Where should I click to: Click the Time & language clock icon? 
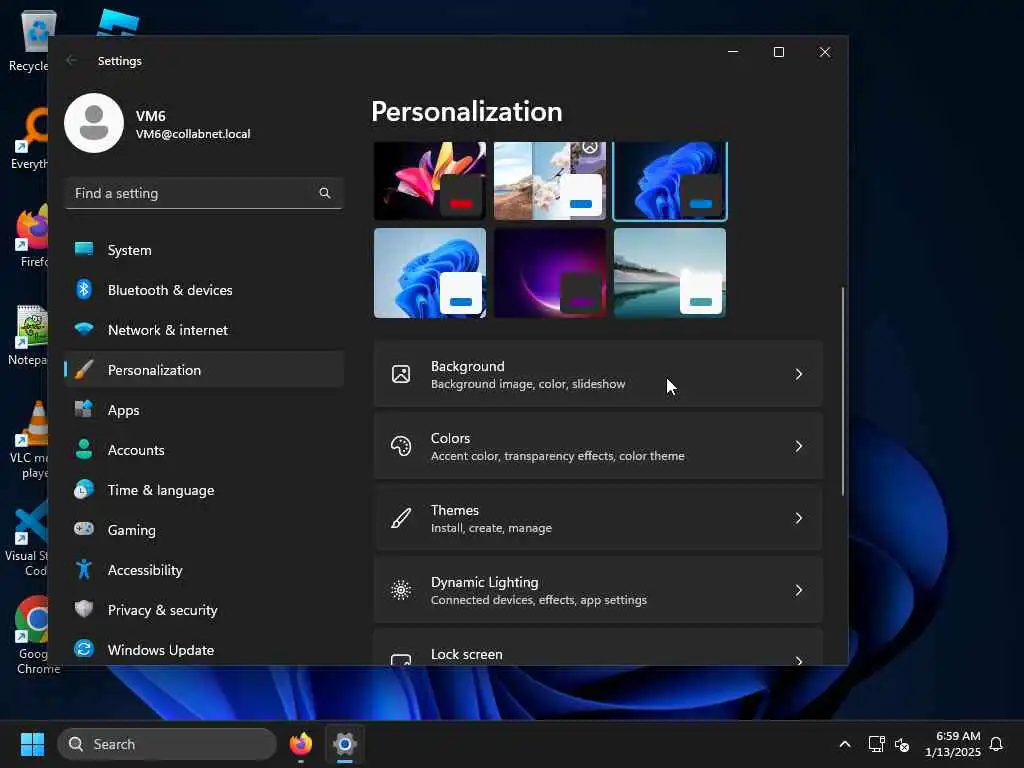[84, 489]
